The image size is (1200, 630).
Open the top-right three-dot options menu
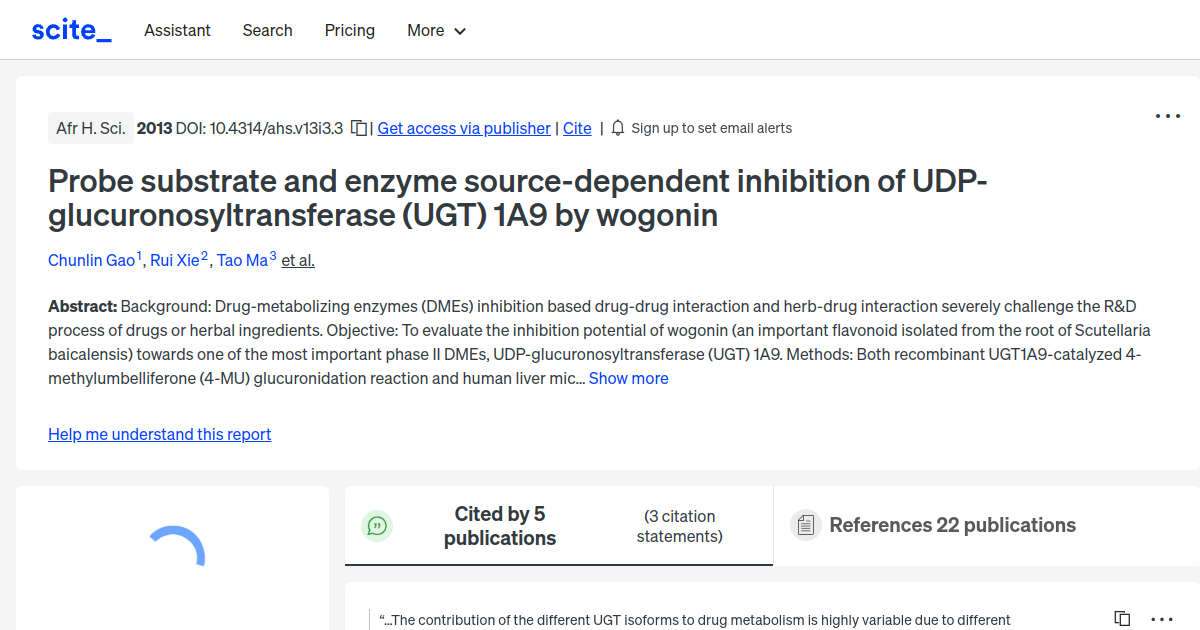pos(1167,116)
